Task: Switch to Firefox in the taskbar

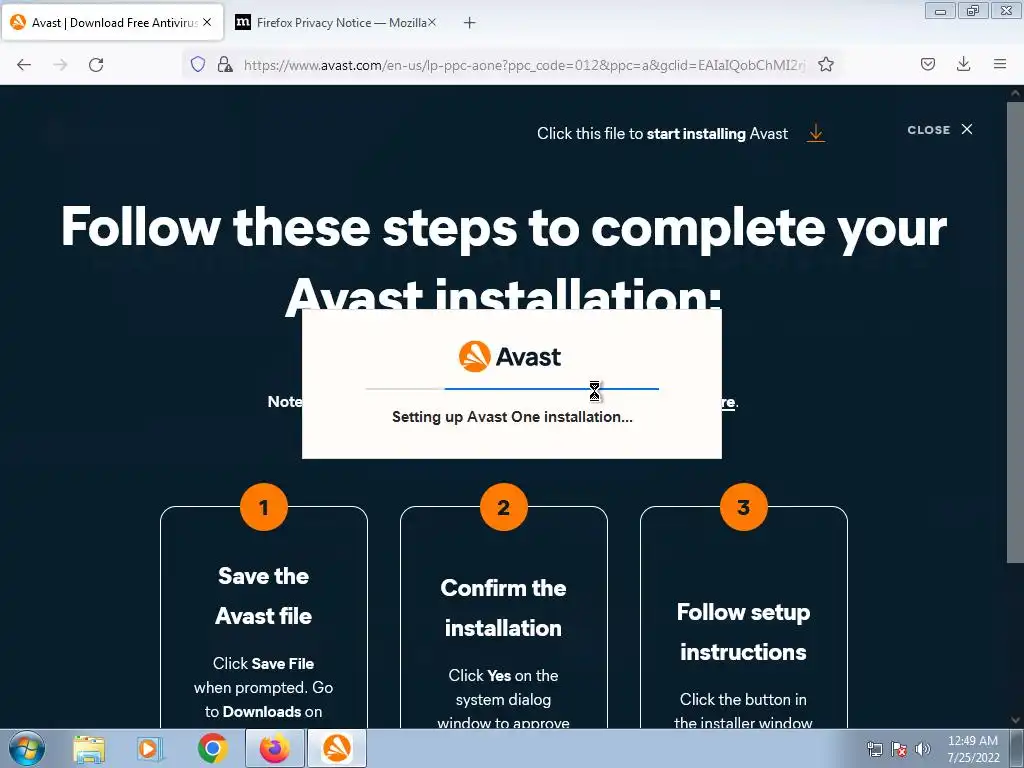Action: 274,748
